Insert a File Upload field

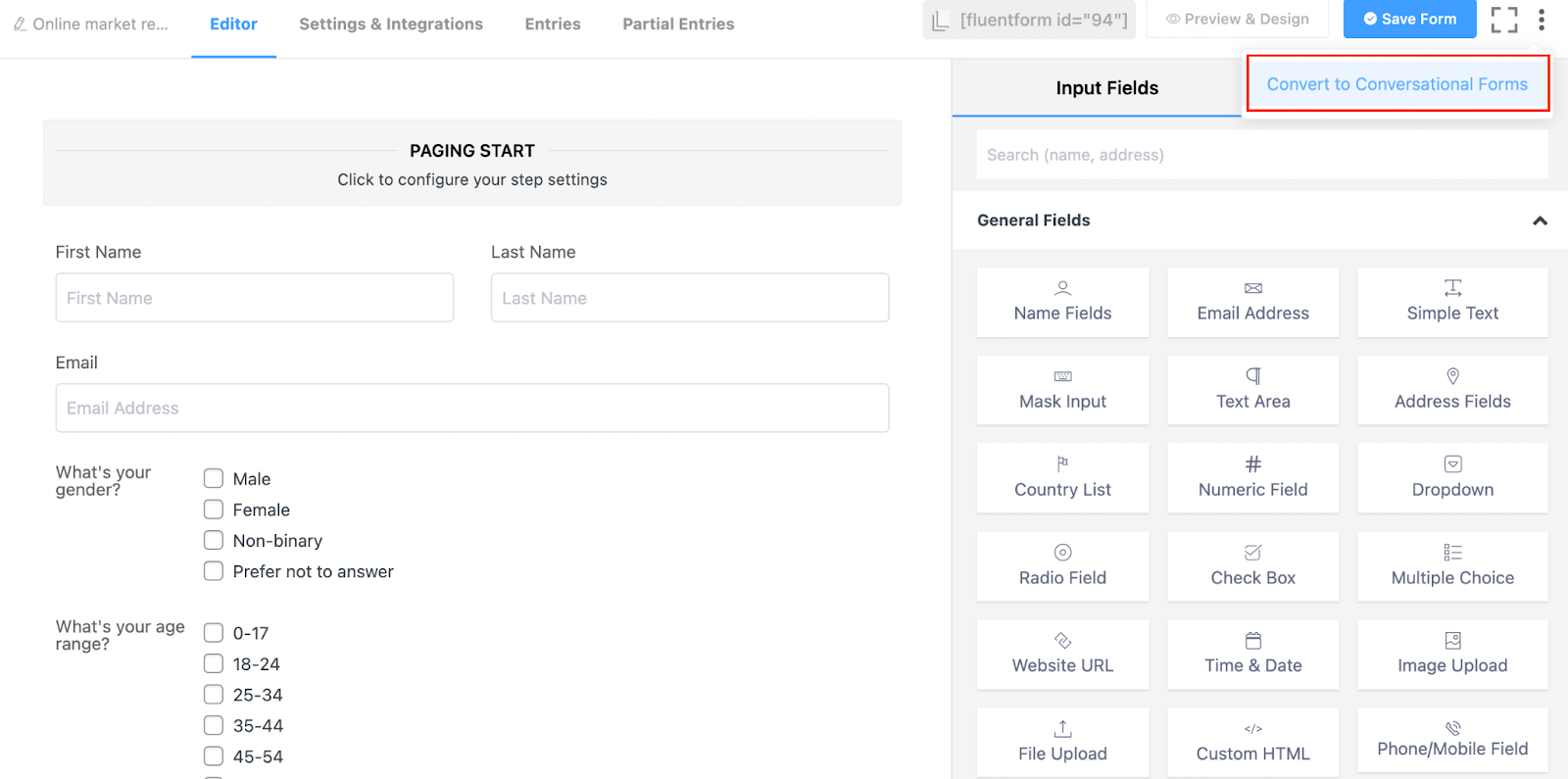[x=1062, y=743]
